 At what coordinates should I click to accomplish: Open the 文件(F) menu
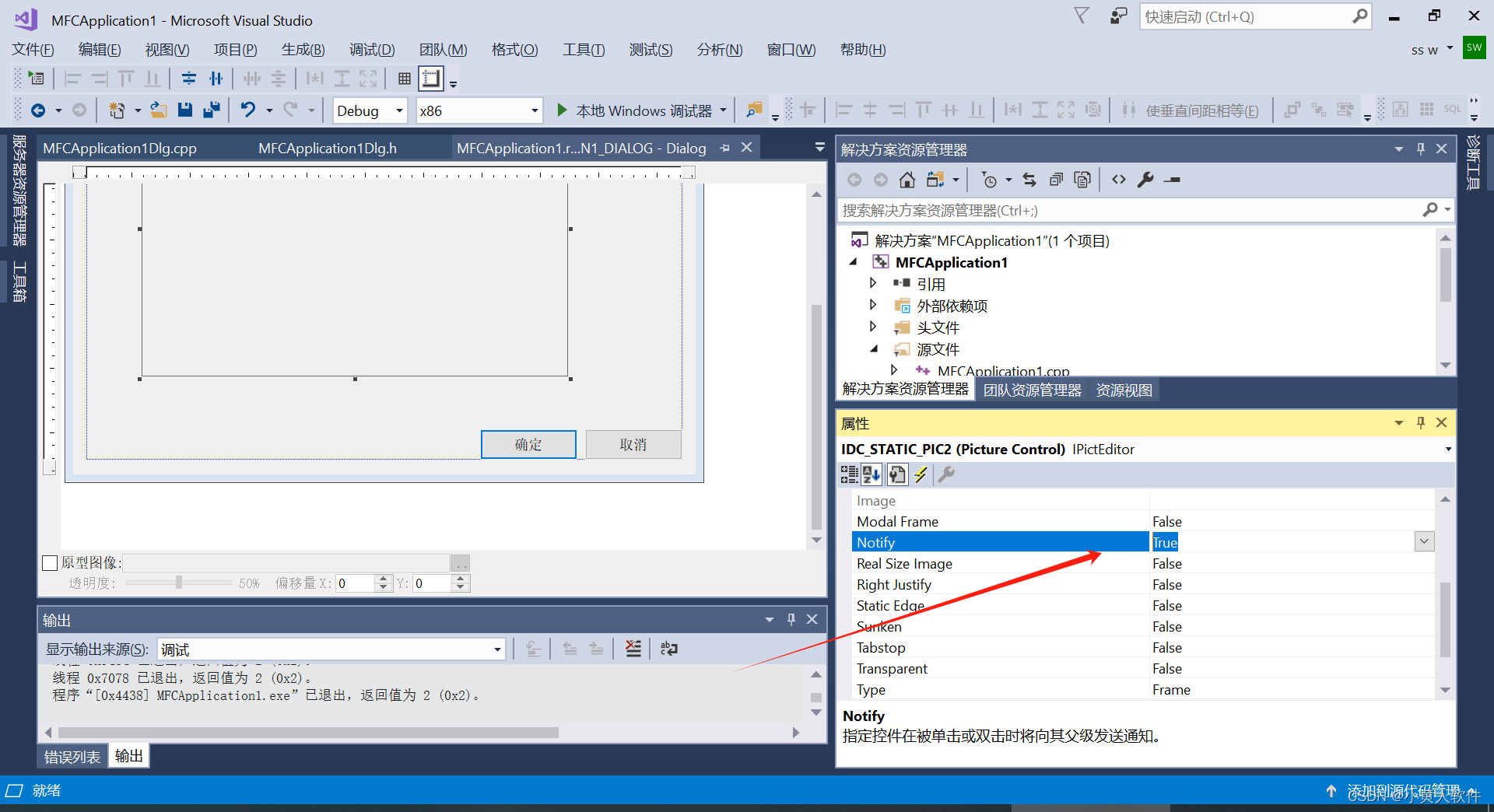[x=33, y=50]
